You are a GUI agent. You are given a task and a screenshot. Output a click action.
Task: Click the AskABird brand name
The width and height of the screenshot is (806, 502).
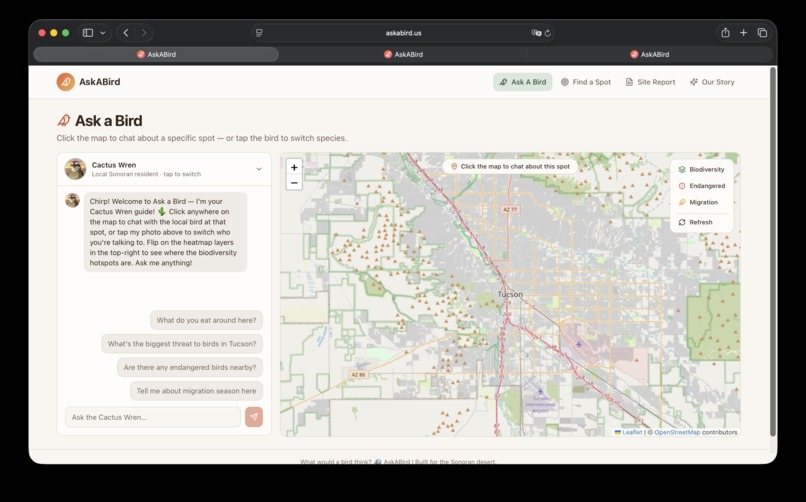tap(100, 82)
